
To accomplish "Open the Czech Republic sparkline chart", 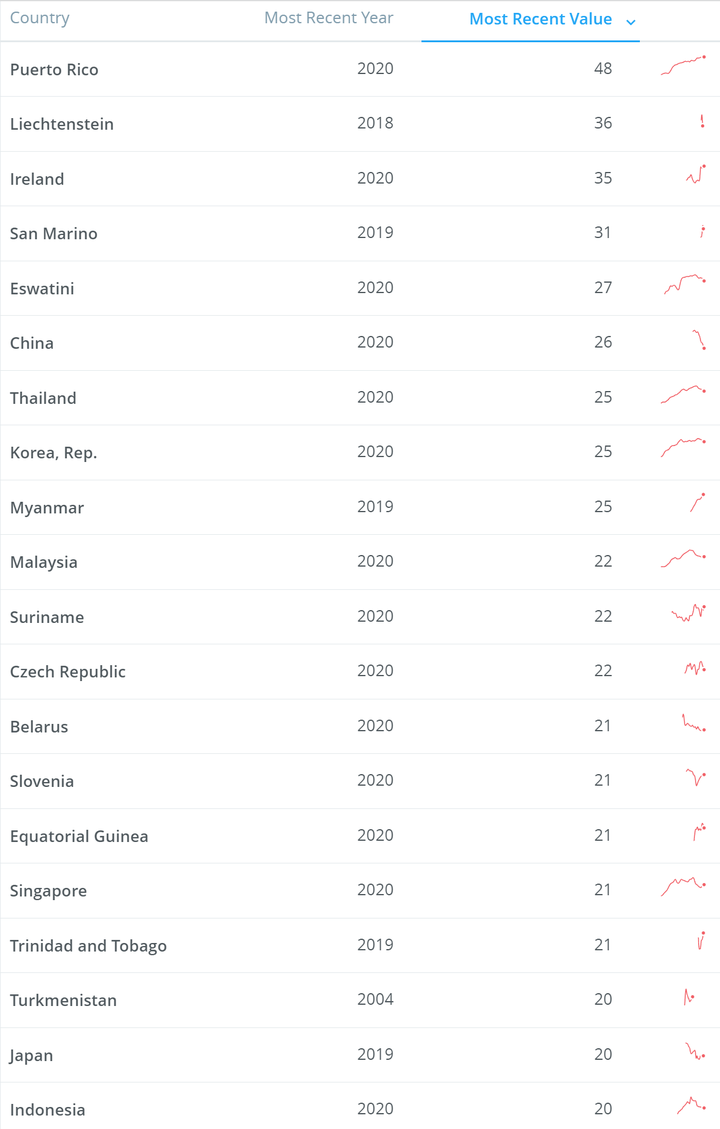I will [695, 667].
